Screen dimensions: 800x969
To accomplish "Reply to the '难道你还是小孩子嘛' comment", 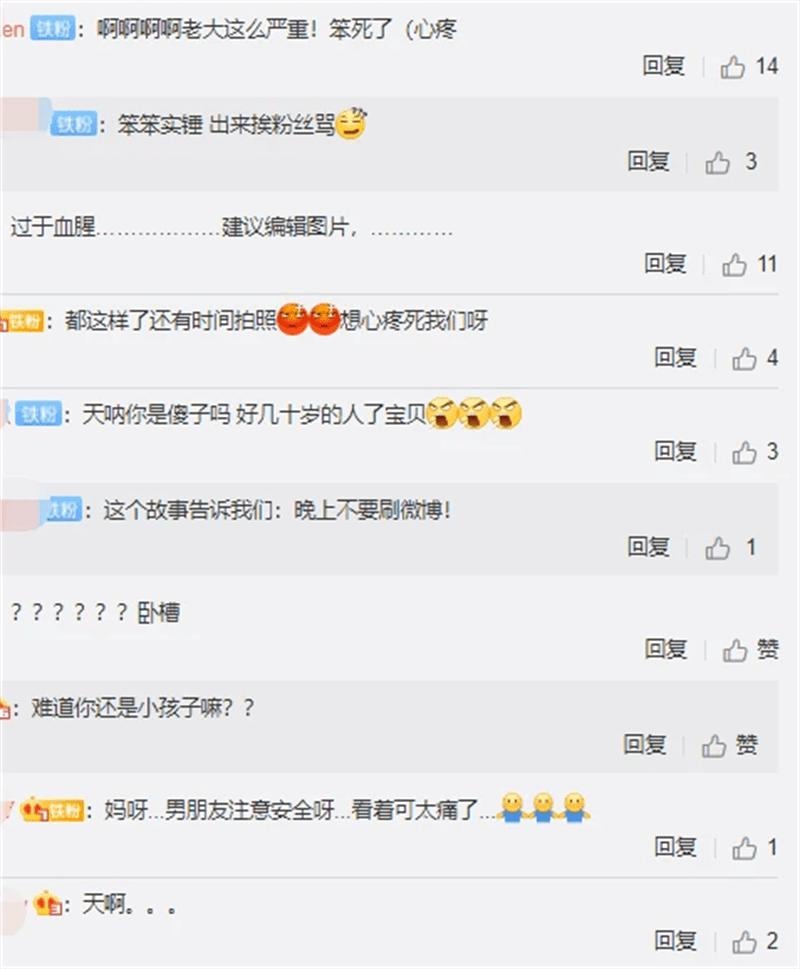I will click(645, 745).
